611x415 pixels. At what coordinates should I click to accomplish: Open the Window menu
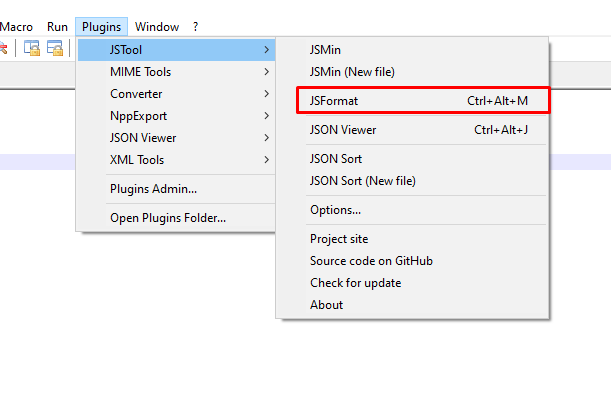pos(157,27)
